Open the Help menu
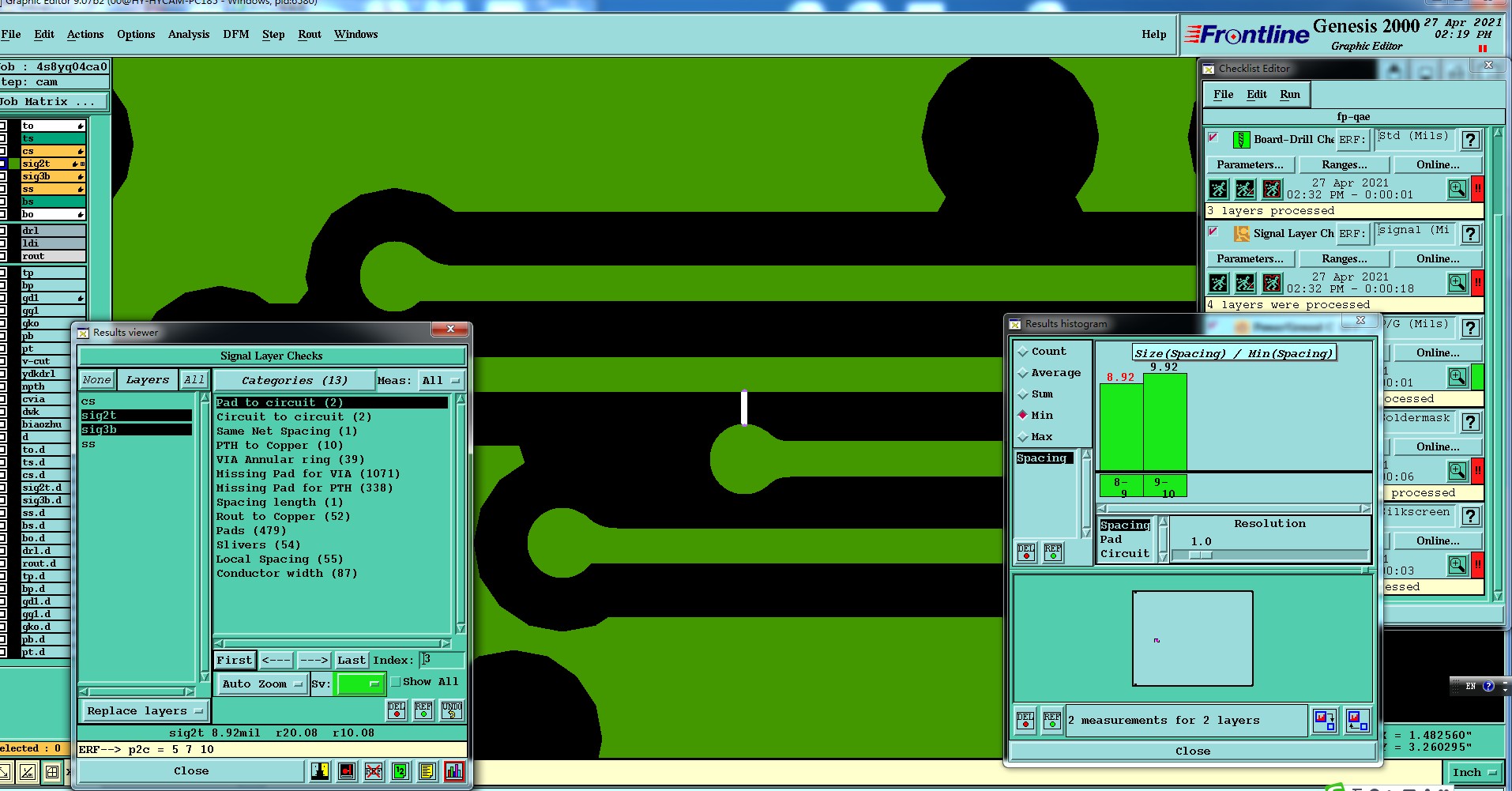This screenshot has height=791, width=1512. point(1154,35)
